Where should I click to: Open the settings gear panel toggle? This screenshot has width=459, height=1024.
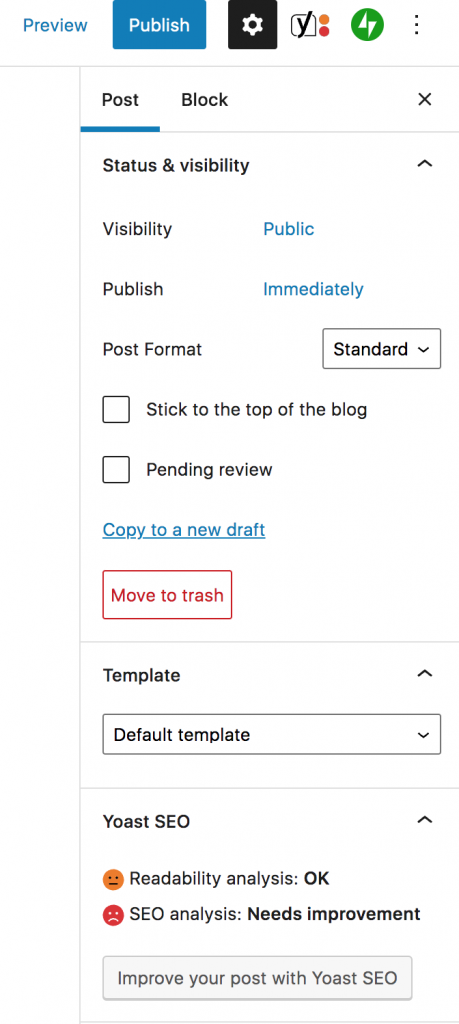252,25
